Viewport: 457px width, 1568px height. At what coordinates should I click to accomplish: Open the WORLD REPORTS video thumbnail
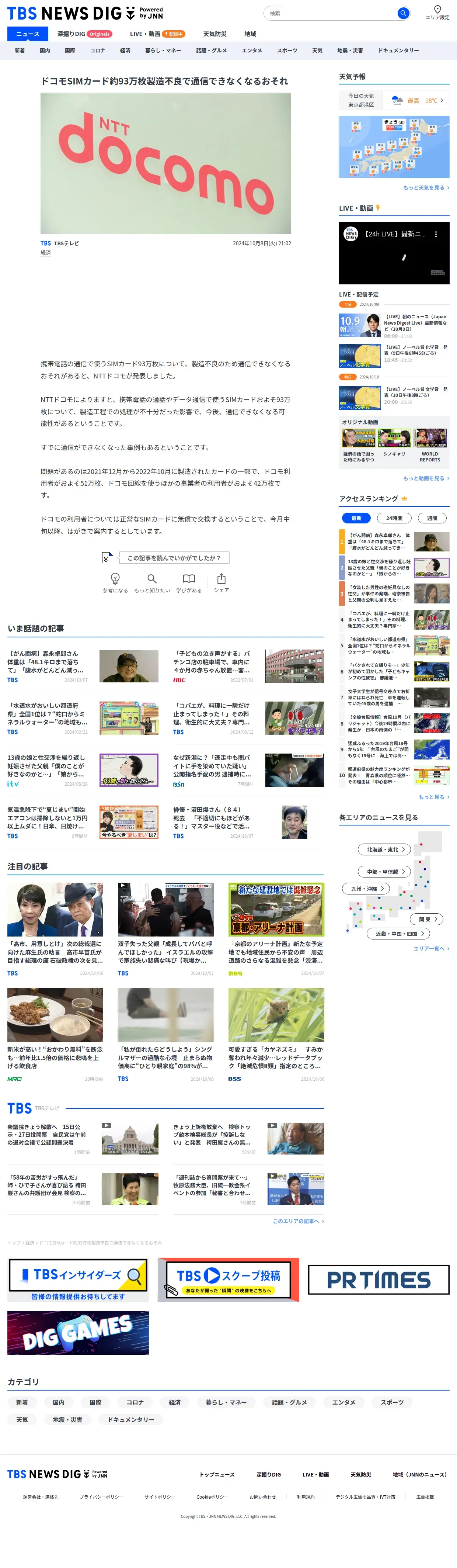[430, 438]
